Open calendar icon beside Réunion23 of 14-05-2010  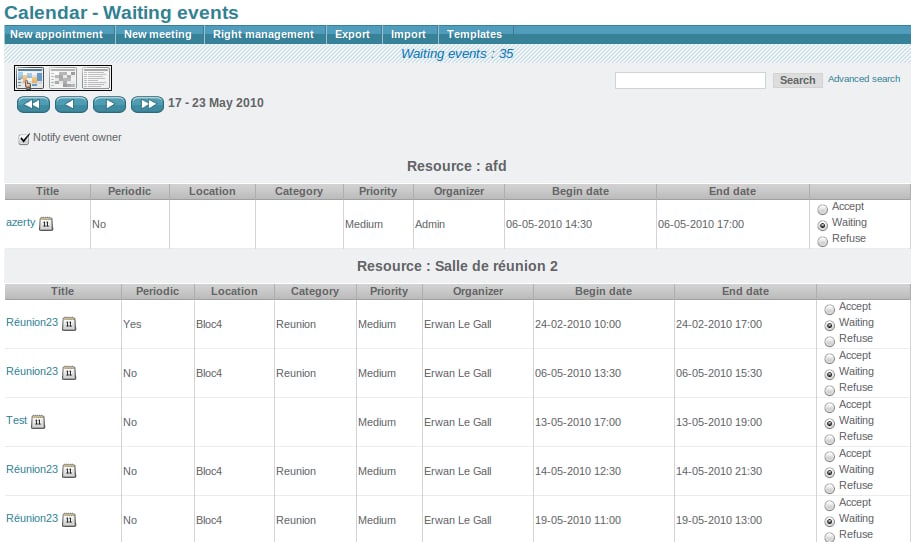pos(69,470)
